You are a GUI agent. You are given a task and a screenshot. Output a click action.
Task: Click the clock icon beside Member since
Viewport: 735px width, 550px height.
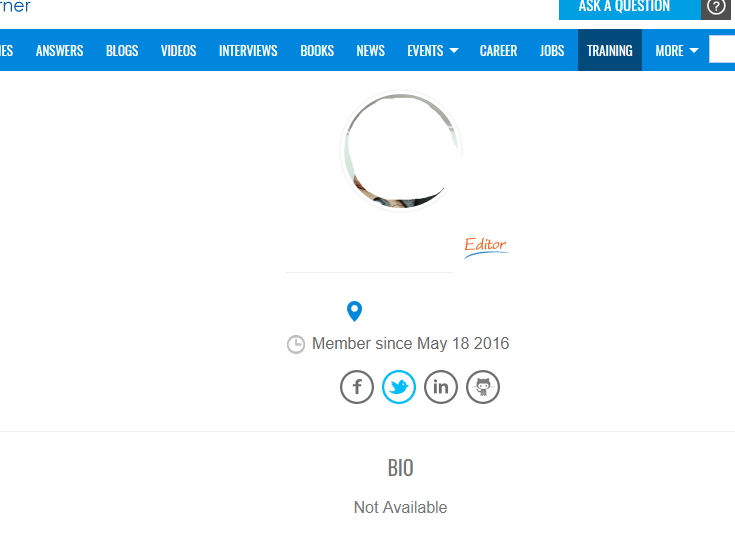click(x=296, y=345)
